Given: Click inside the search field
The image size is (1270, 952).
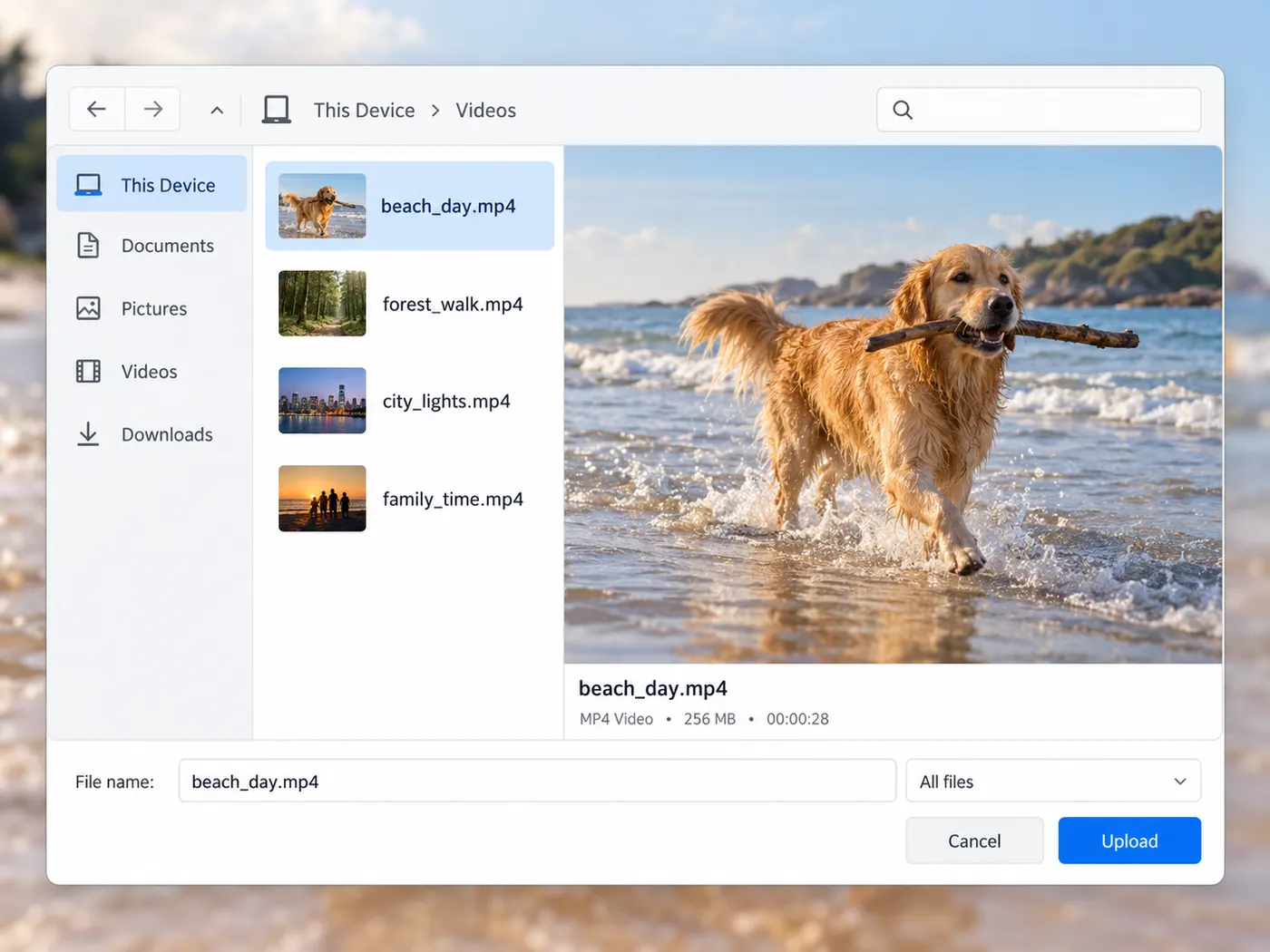Looking at the screenshot, I should [x=1039, y=110].
